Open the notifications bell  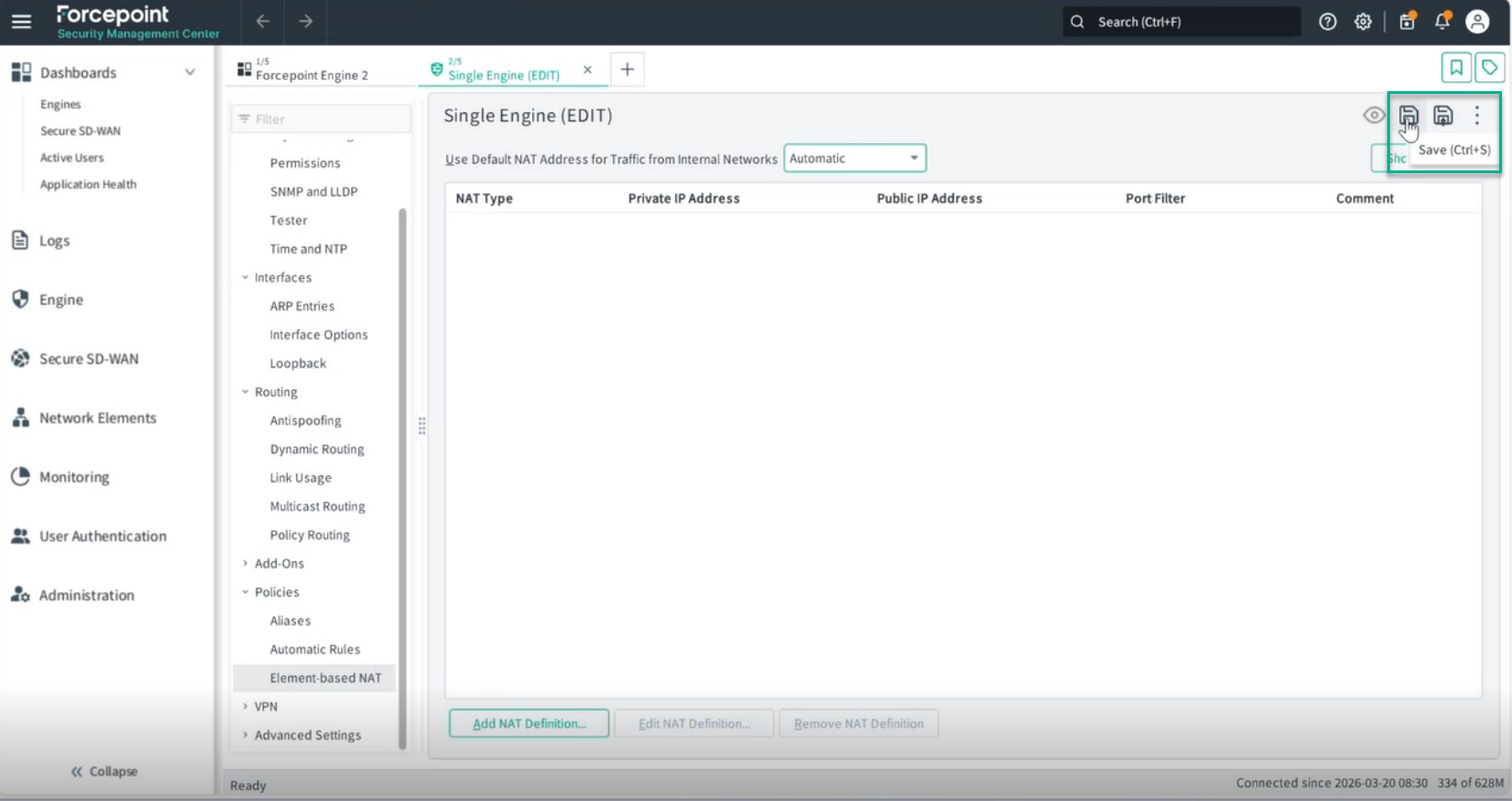pos(1443,21)
